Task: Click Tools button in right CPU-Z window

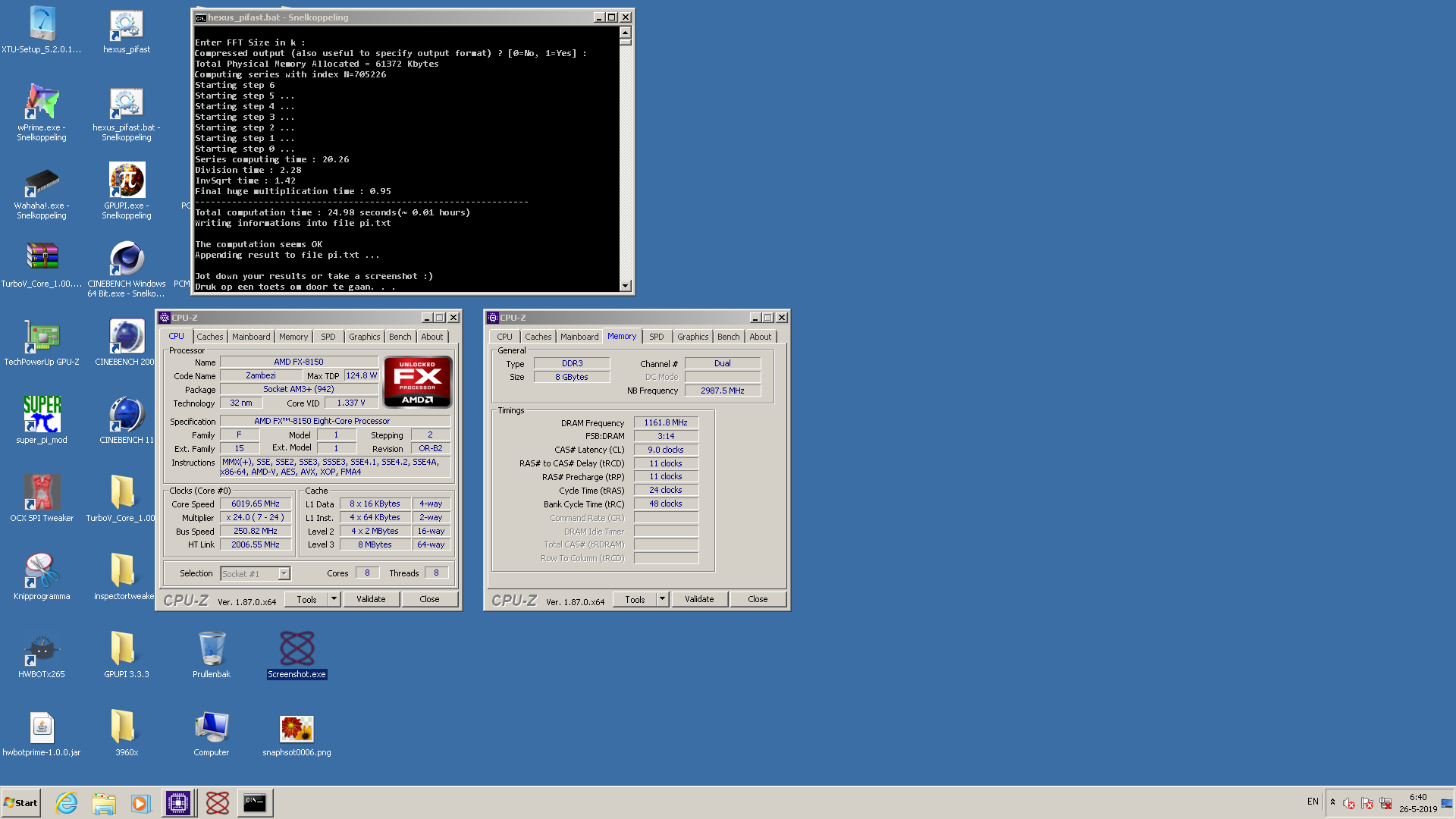Action: tap(635, 599)
